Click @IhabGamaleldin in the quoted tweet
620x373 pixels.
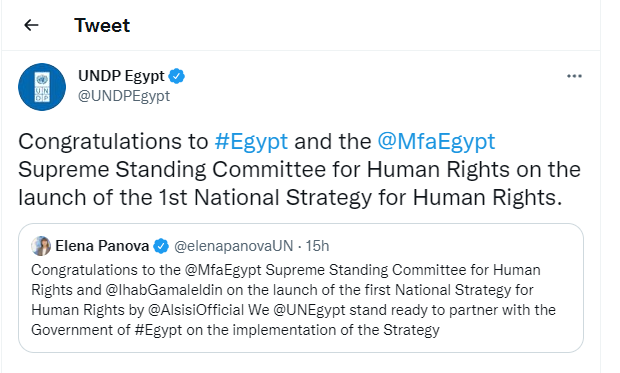(164, 290)
